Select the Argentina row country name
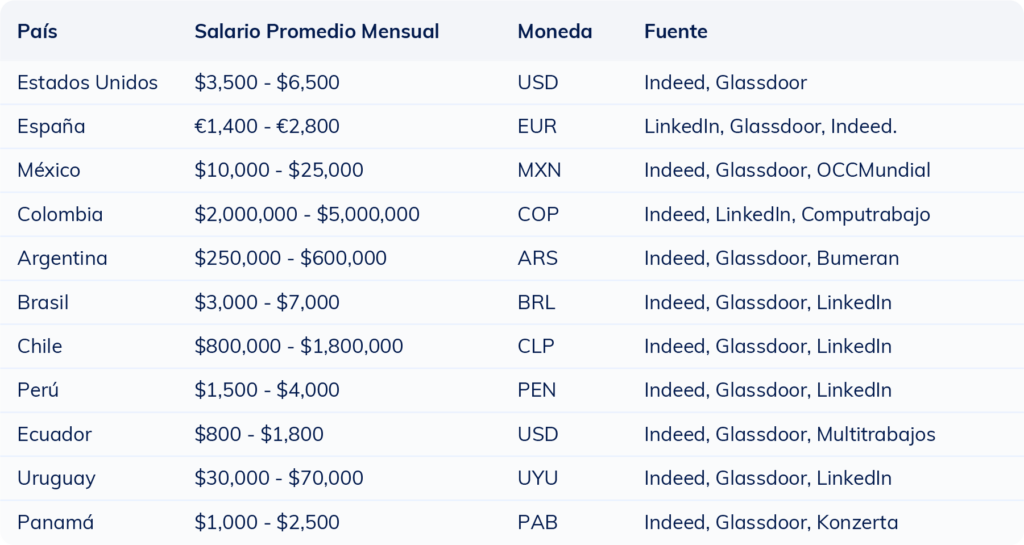 coord(62,259)
